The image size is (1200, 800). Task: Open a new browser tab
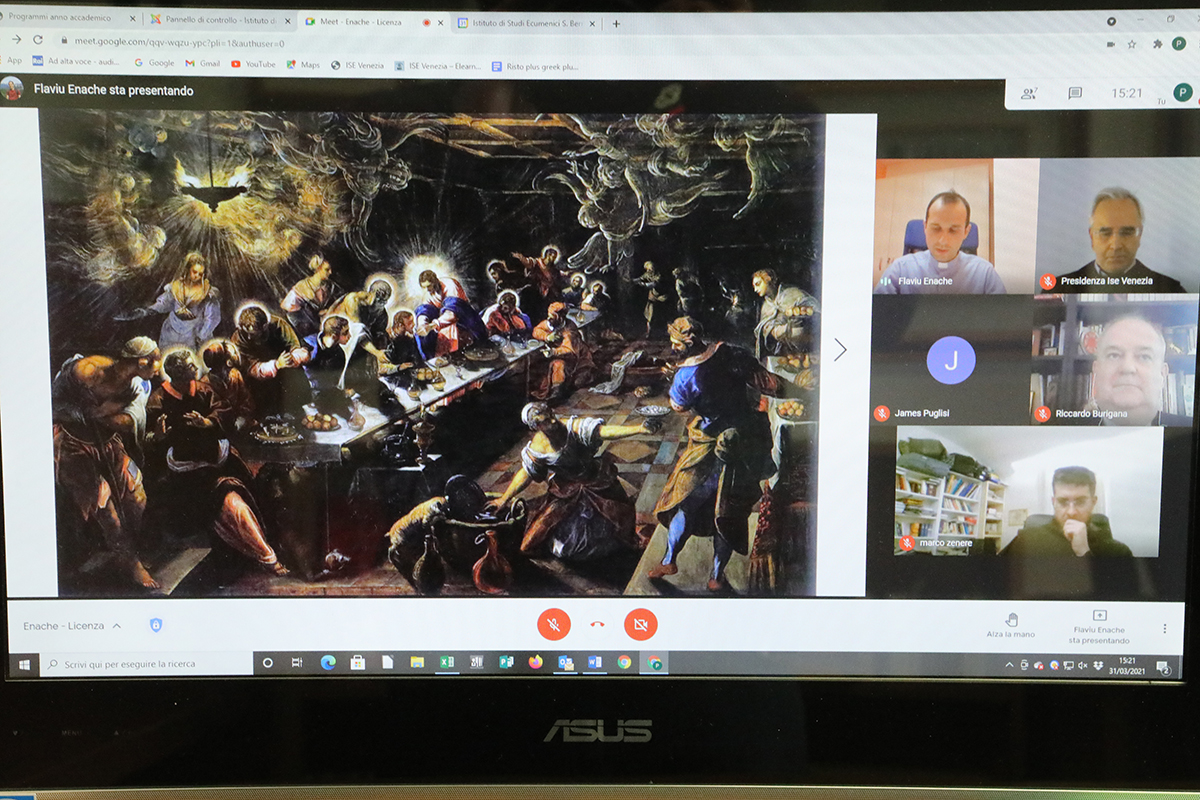pyautogui.click(x=616, y=23)
